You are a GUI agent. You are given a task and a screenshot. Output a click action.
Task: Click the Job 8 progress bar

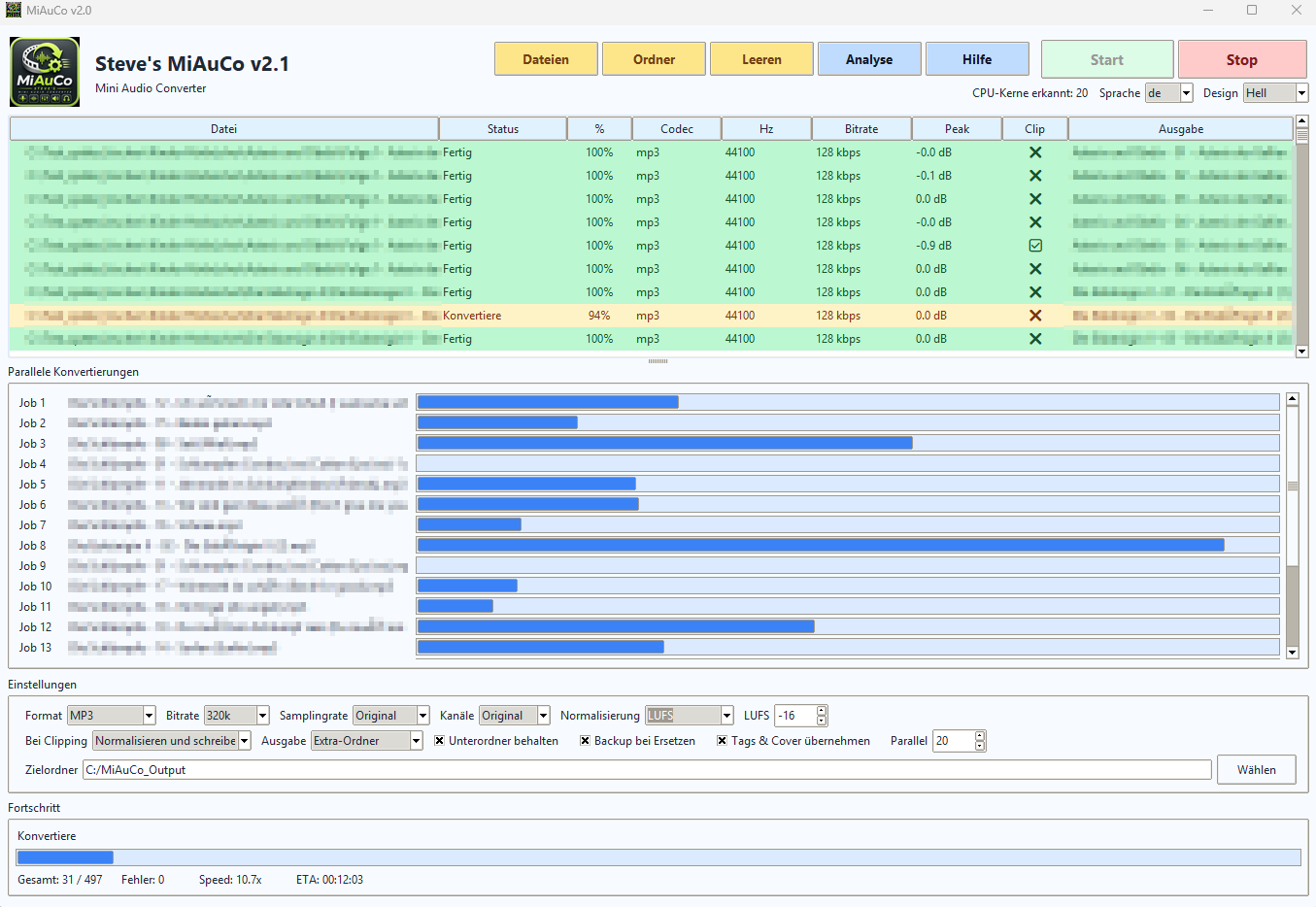pyautogui.click(x=848, y=545)
